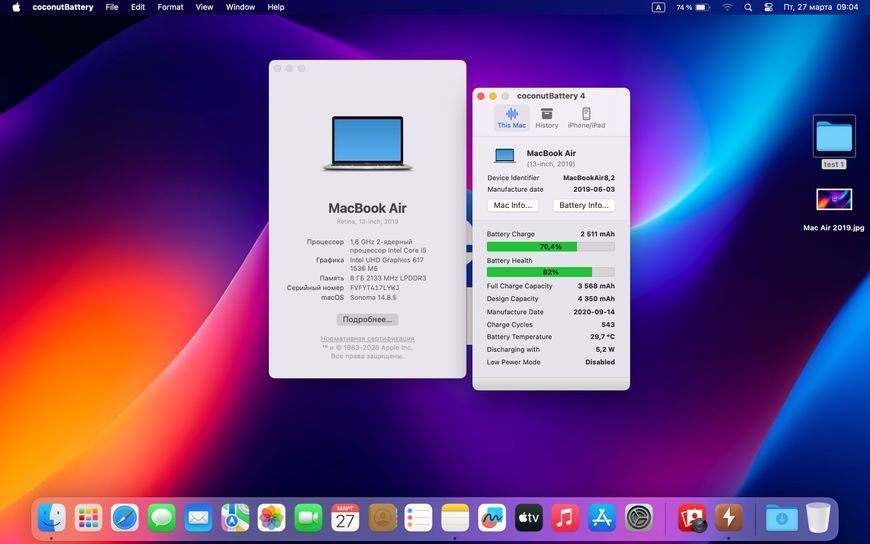The width and height of the screenshot is (870, 544).
Task: Open Control Center icon
Action: [x=768, y=7]
